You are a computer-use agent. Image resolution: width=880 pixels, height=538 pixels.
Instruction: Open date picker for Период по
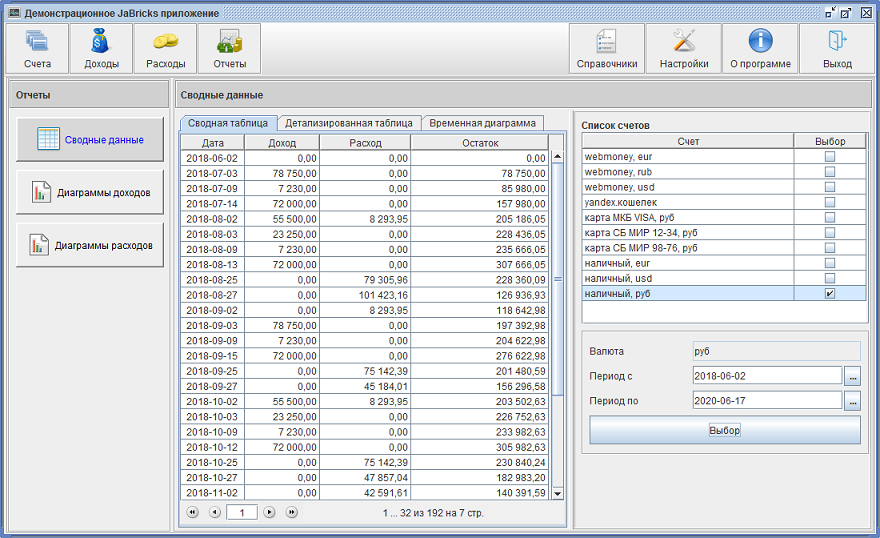click(852, 401)
